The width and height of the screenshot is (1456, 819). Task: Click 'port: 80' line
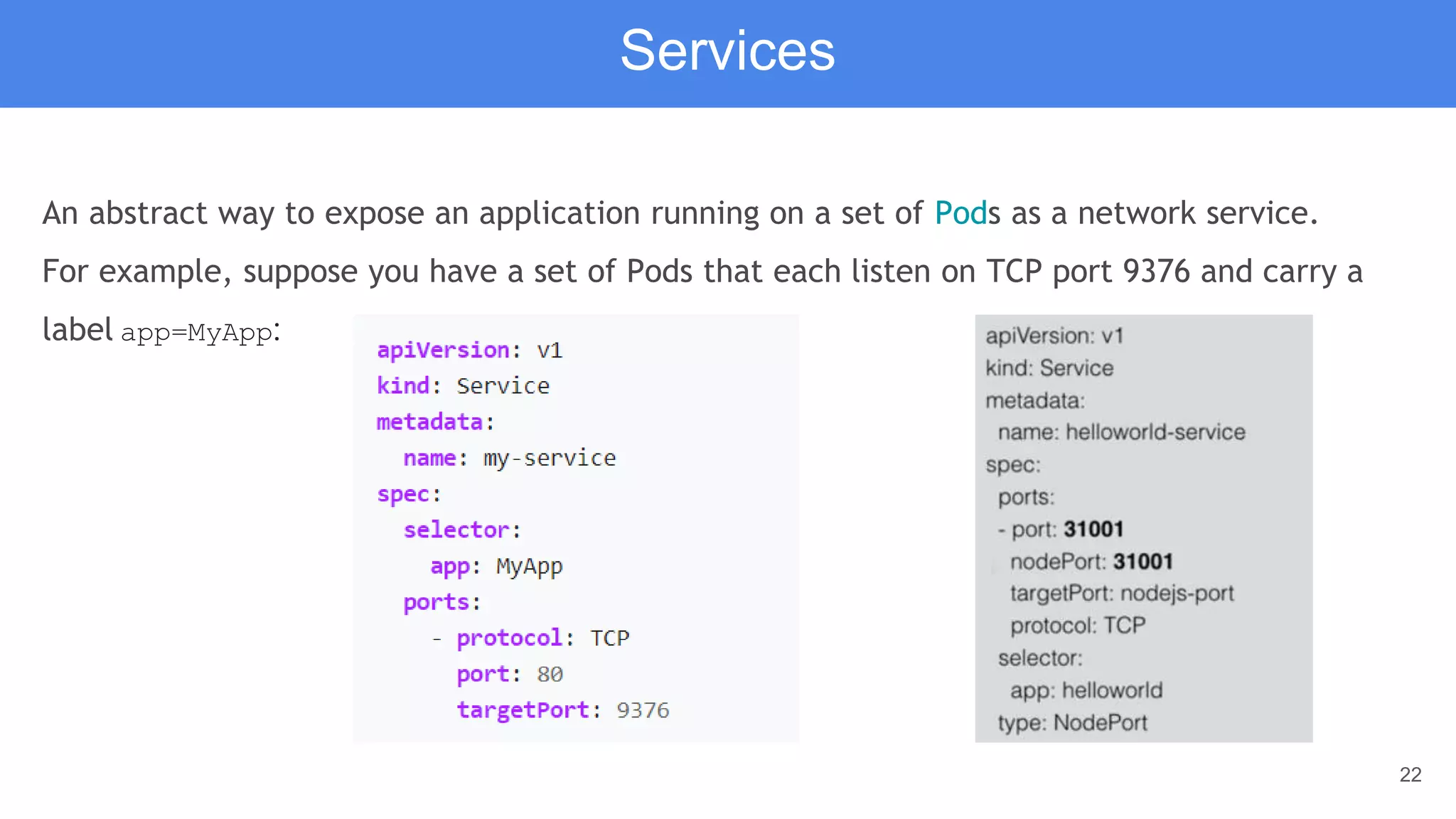click(510, 675)
